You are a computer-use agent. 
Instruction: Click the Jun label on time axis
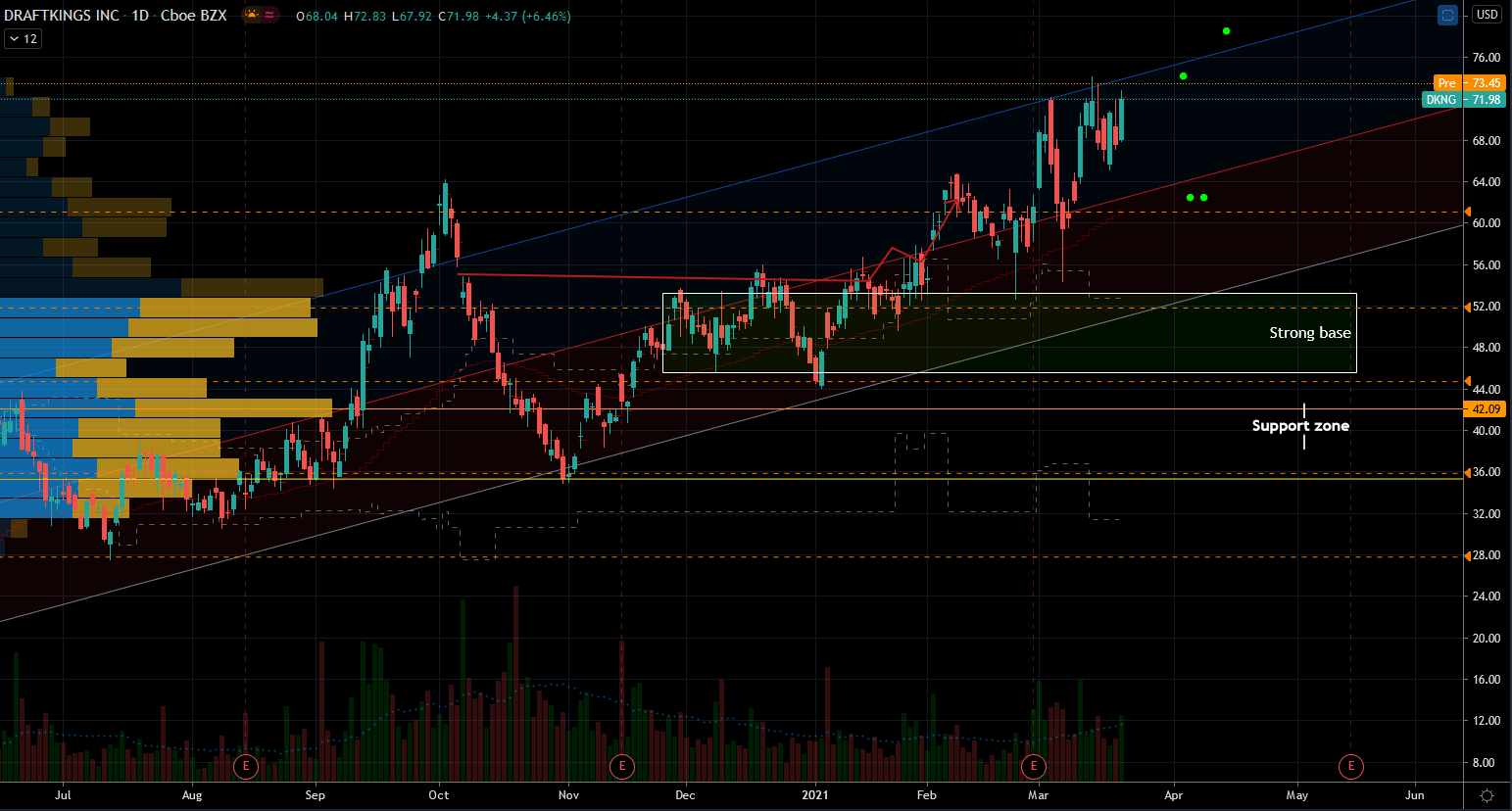(1415, 795)
